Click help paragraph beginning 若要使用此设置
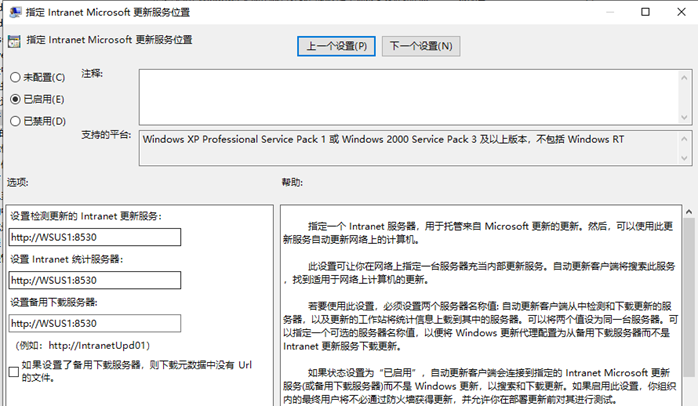Image resolution: width=698 pixels, height=406 pixels. [481, 326]
